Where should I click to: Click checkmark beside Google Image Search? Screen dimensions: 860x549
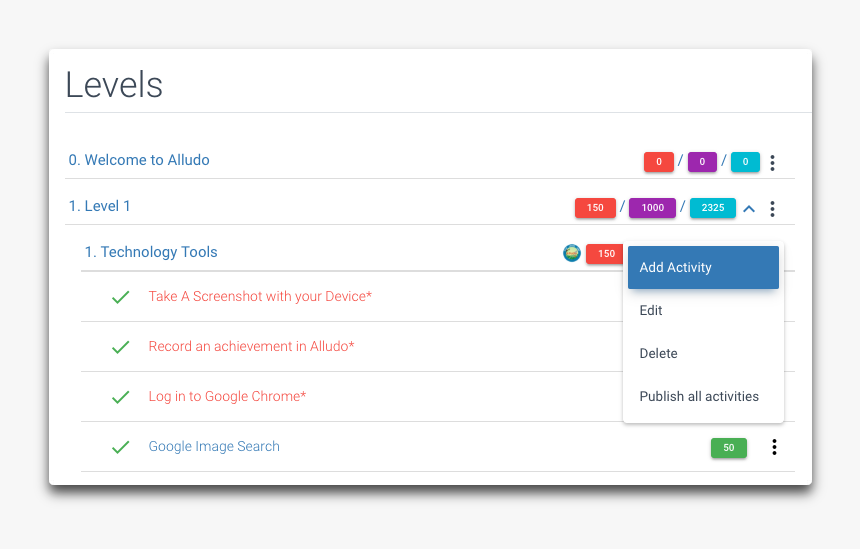click(x=120, y=447)
